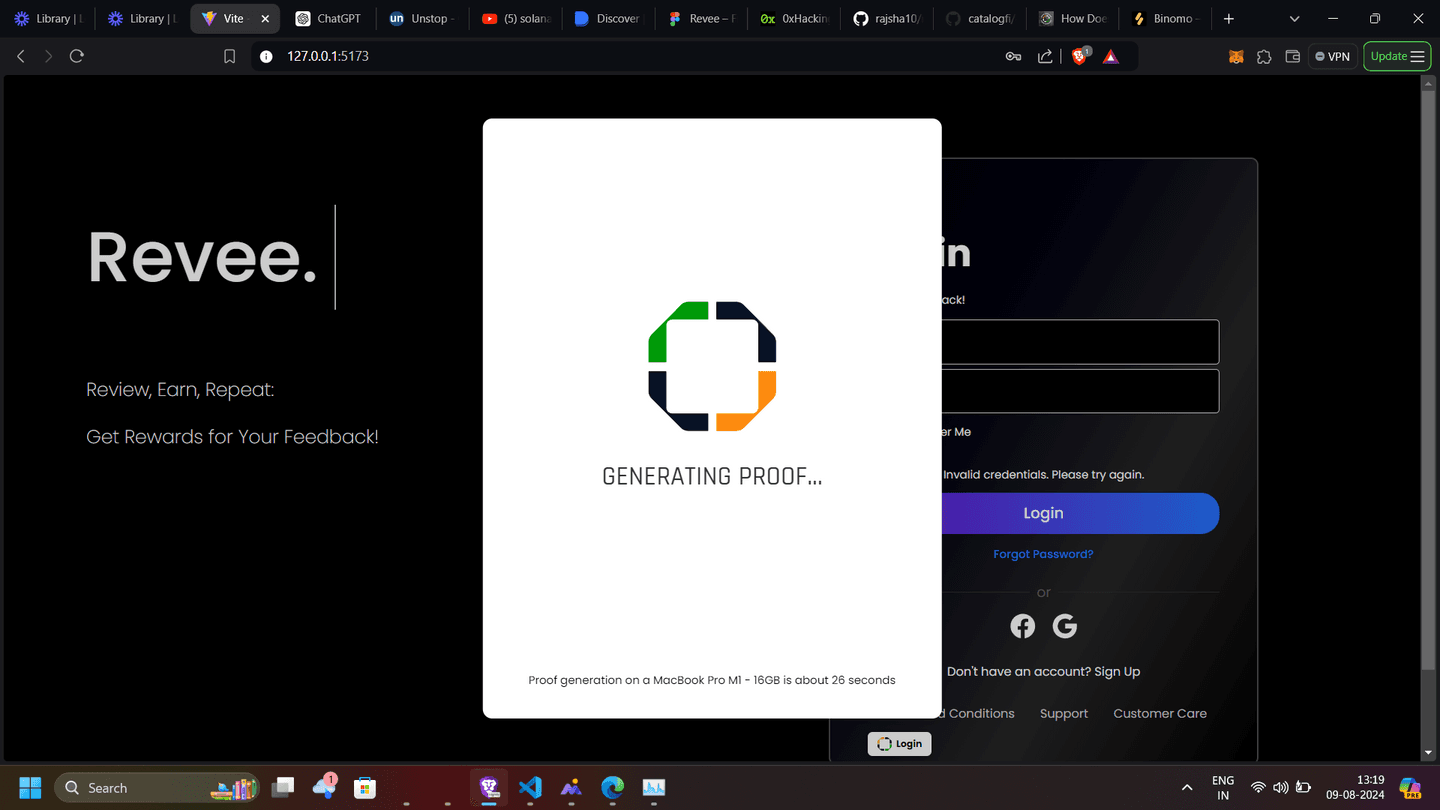Go back to the previous page

pyautogui.click(x=21, y=57)
